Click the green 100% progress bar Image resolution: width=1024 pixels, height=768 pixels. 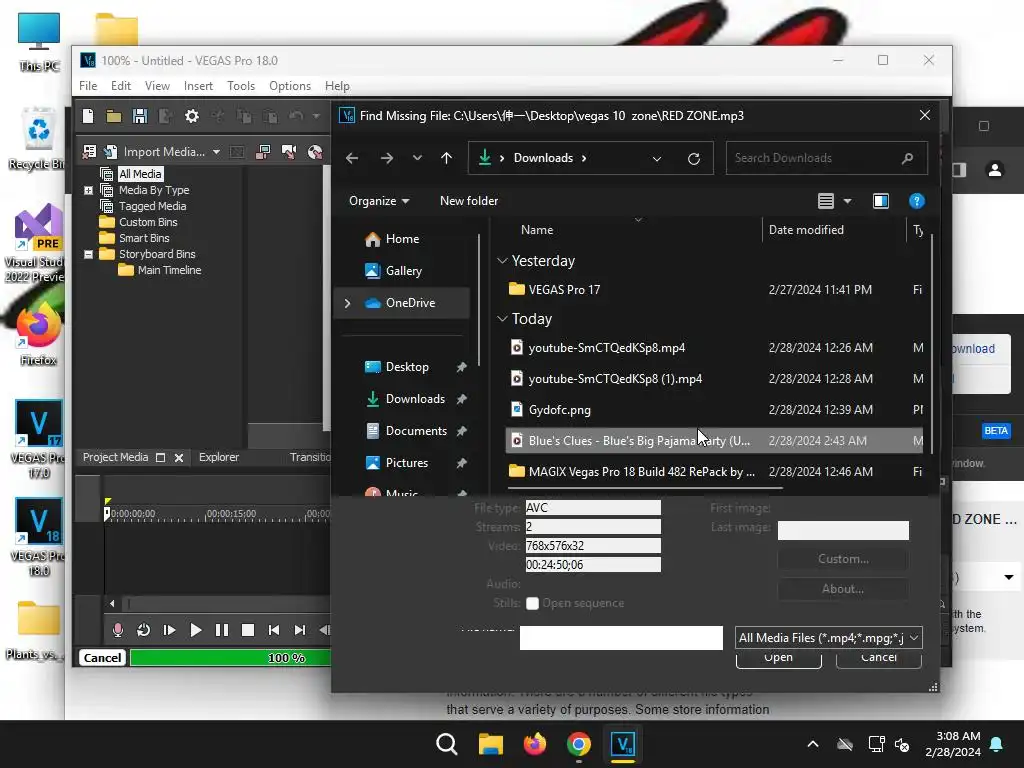(x=231, y=658)
